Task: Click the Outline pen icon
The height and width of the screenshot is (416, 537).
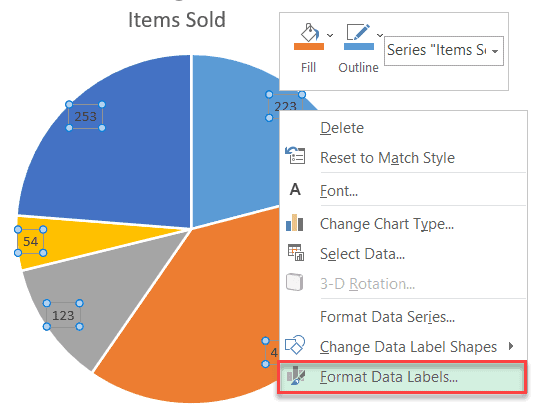Action: [358, 32]
